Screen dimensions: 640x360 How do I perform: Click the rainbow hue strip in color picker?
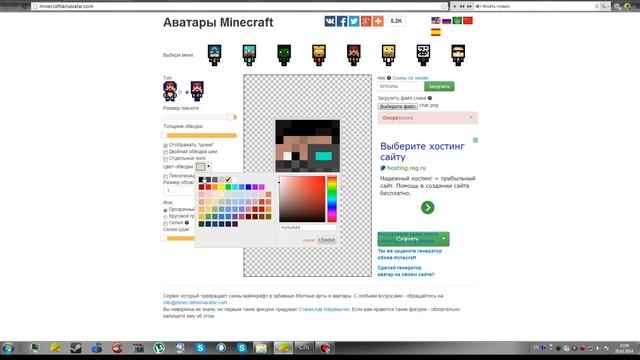pos(332,199)
